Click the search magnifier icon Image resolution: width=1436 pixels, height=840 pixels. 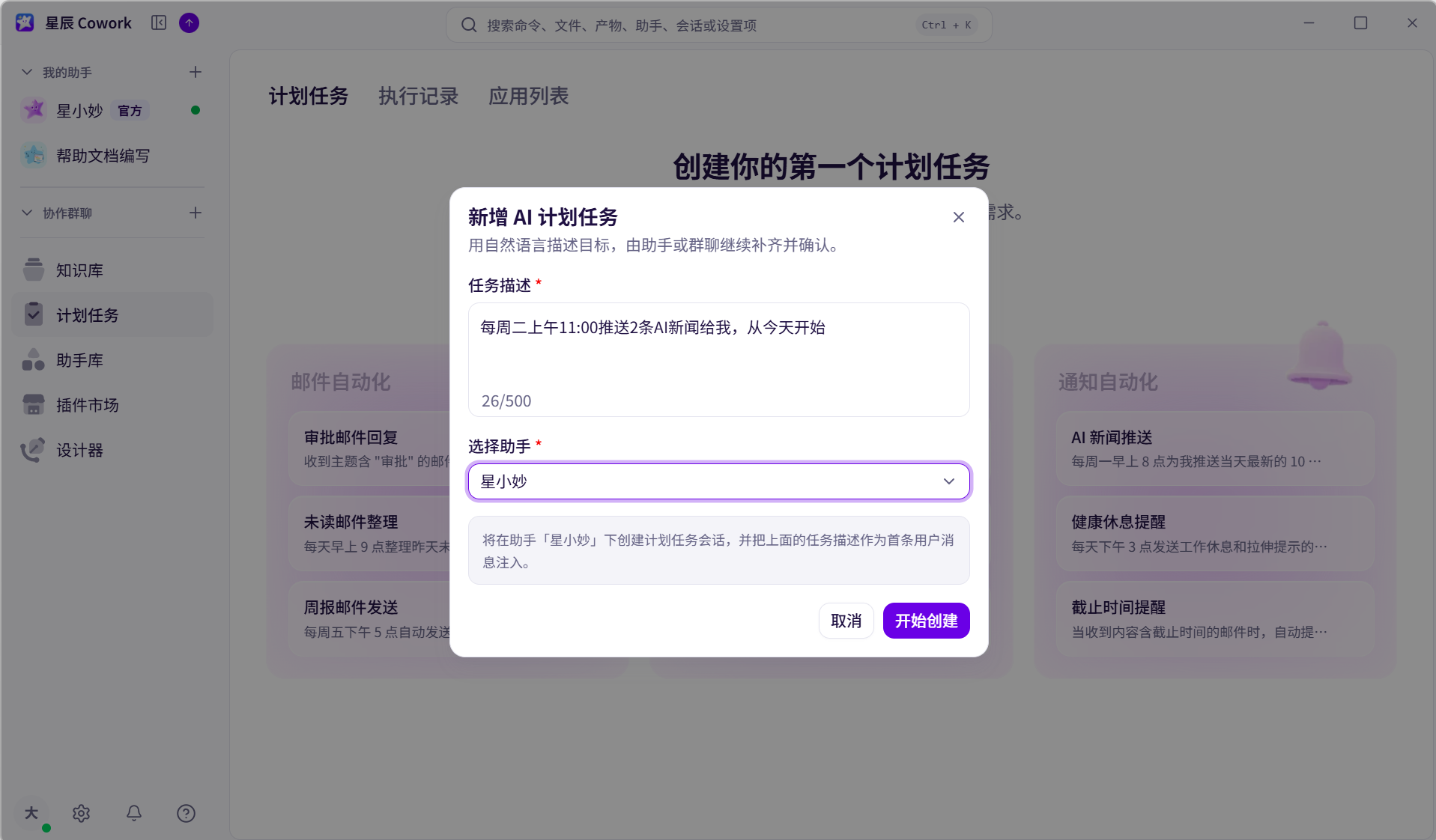coord(469,25)
